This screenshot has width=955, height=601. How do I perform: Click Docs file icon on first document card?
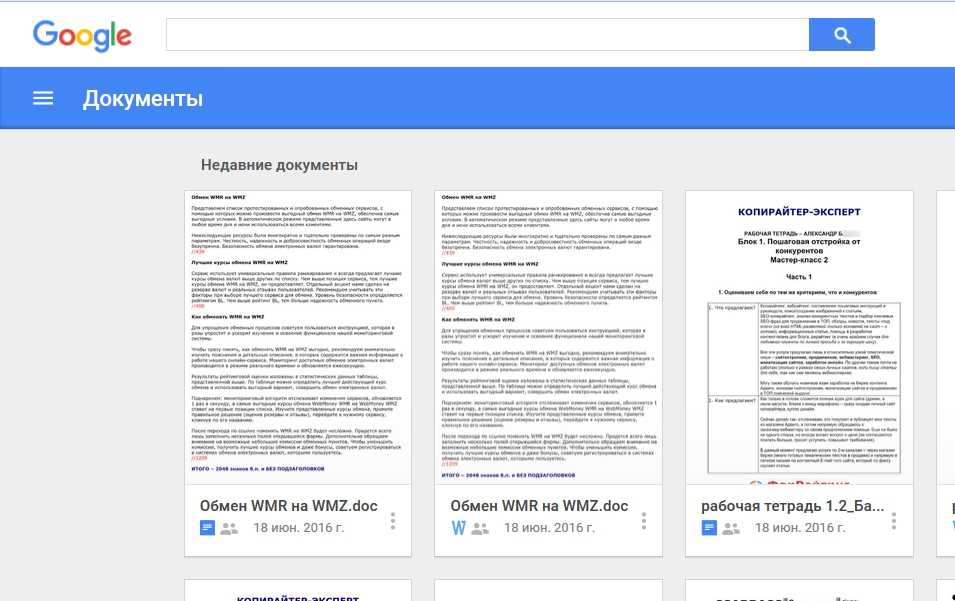point(208,528)
